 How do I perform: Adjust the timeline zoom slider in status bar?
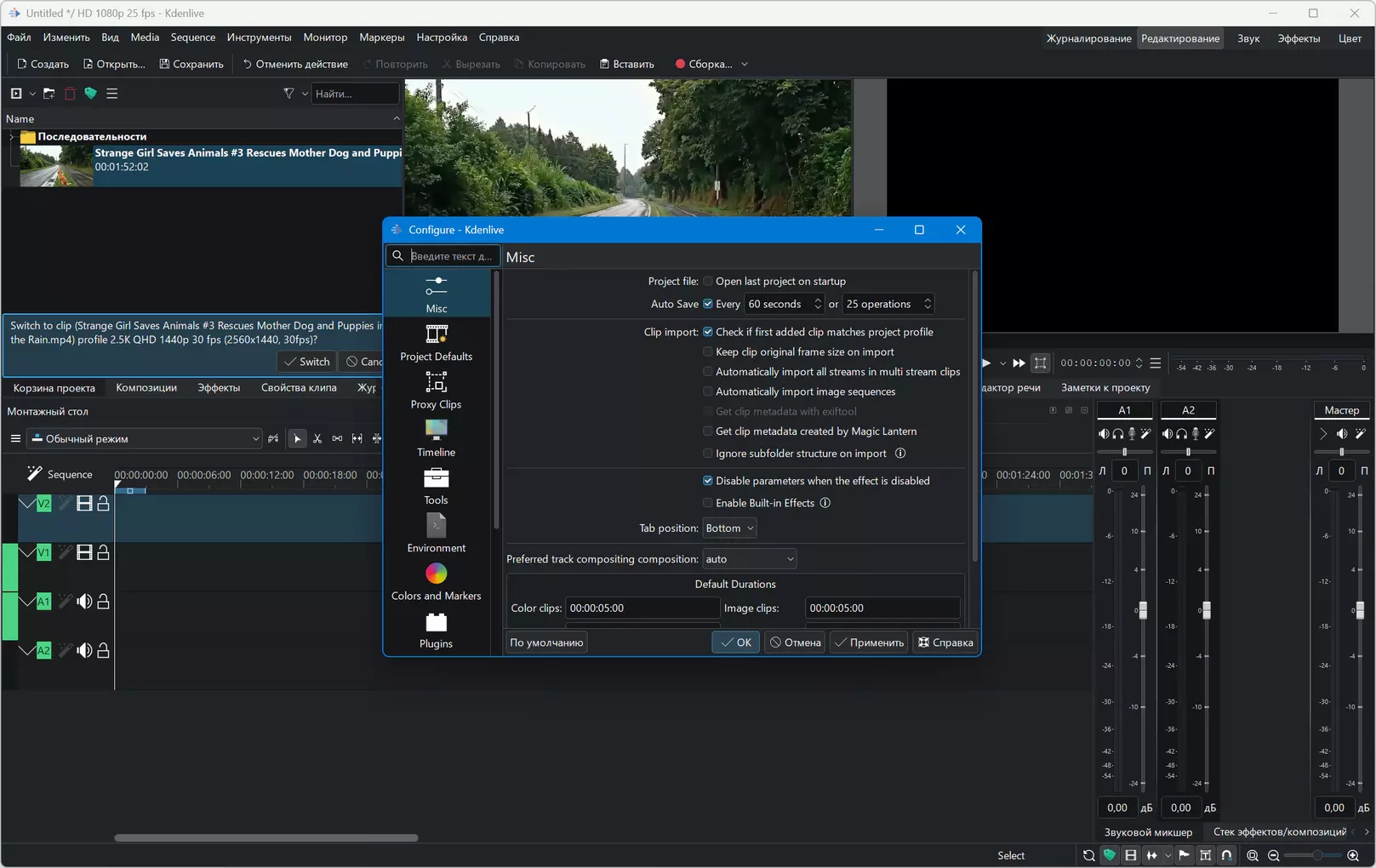pos(1315,855)
